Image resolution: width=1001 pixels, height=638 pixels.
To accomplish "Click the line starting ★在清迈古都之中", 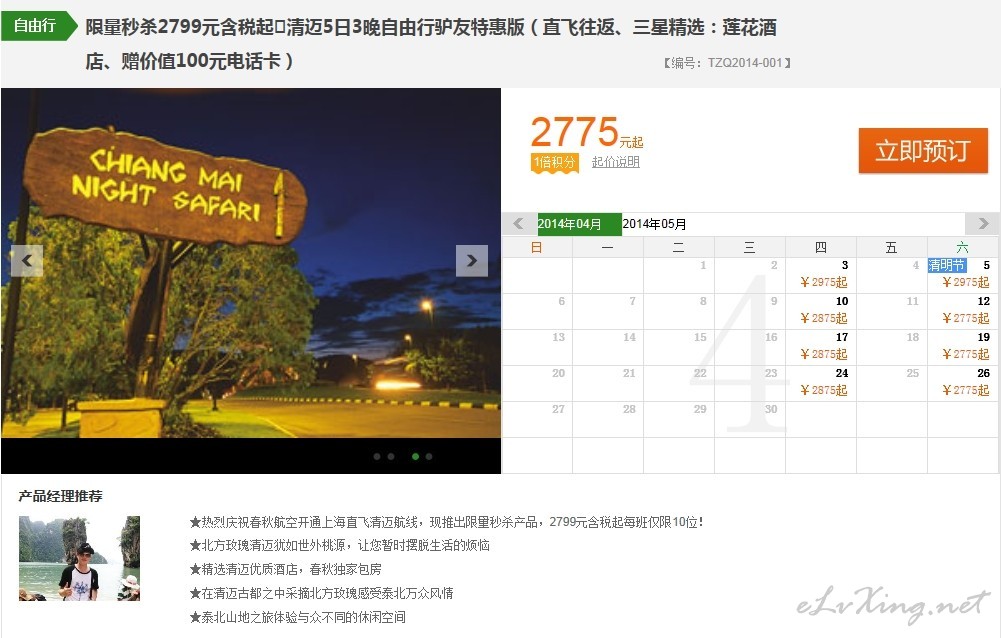I will 321,593.
